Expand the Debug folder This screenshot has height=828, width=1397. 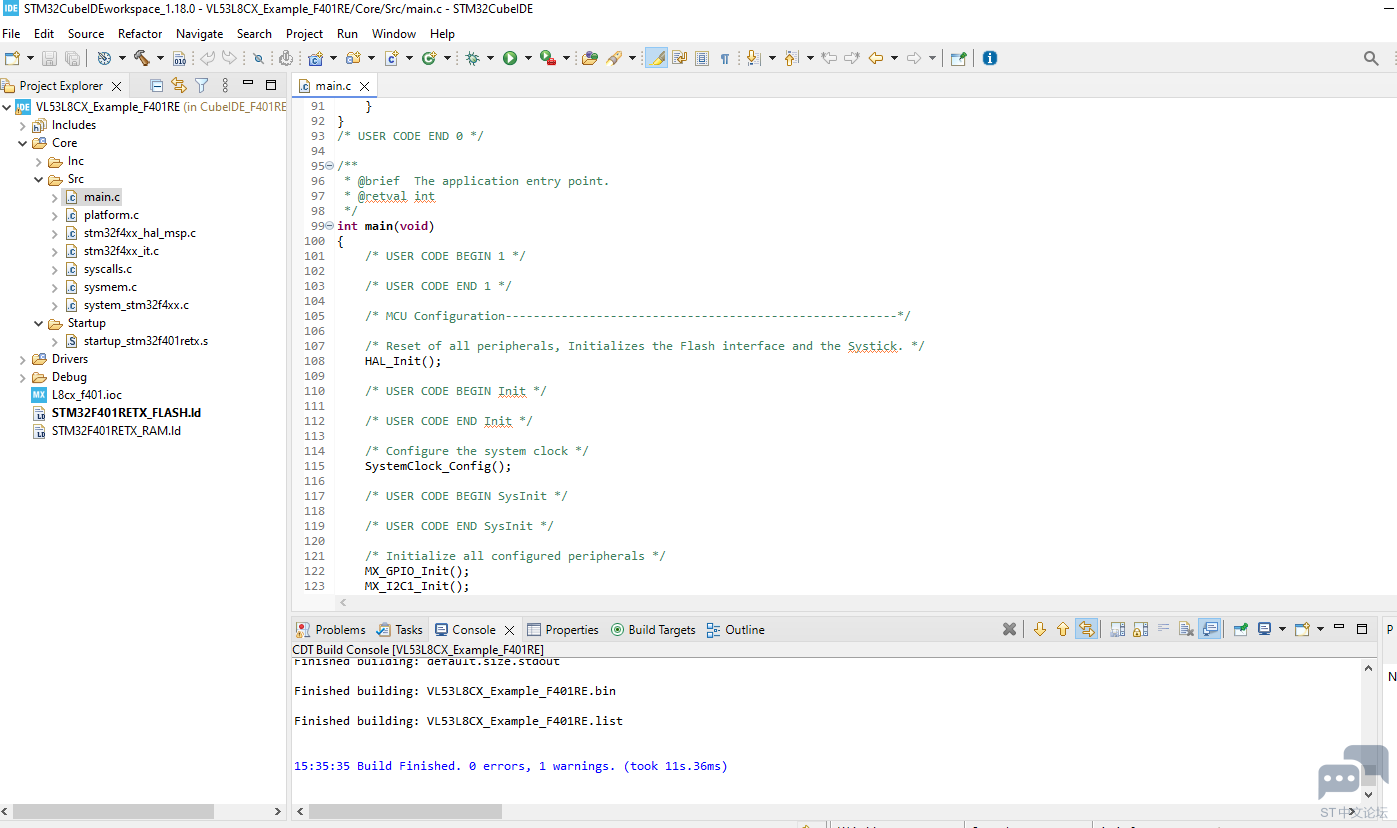(23, 377)
